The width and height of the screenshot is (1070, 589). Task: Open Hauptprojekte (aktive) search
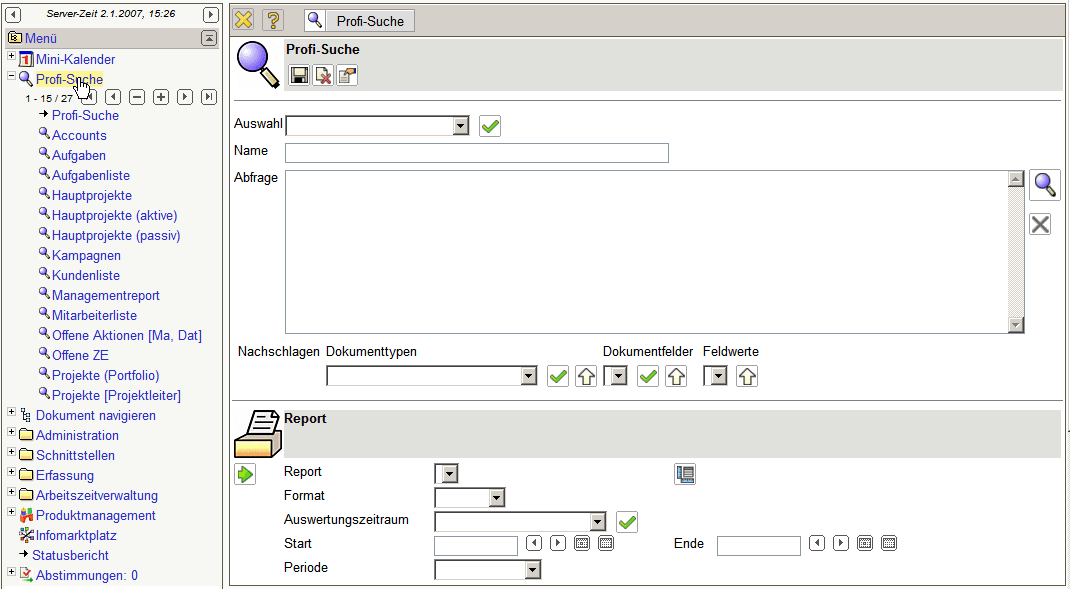(115, 216)
